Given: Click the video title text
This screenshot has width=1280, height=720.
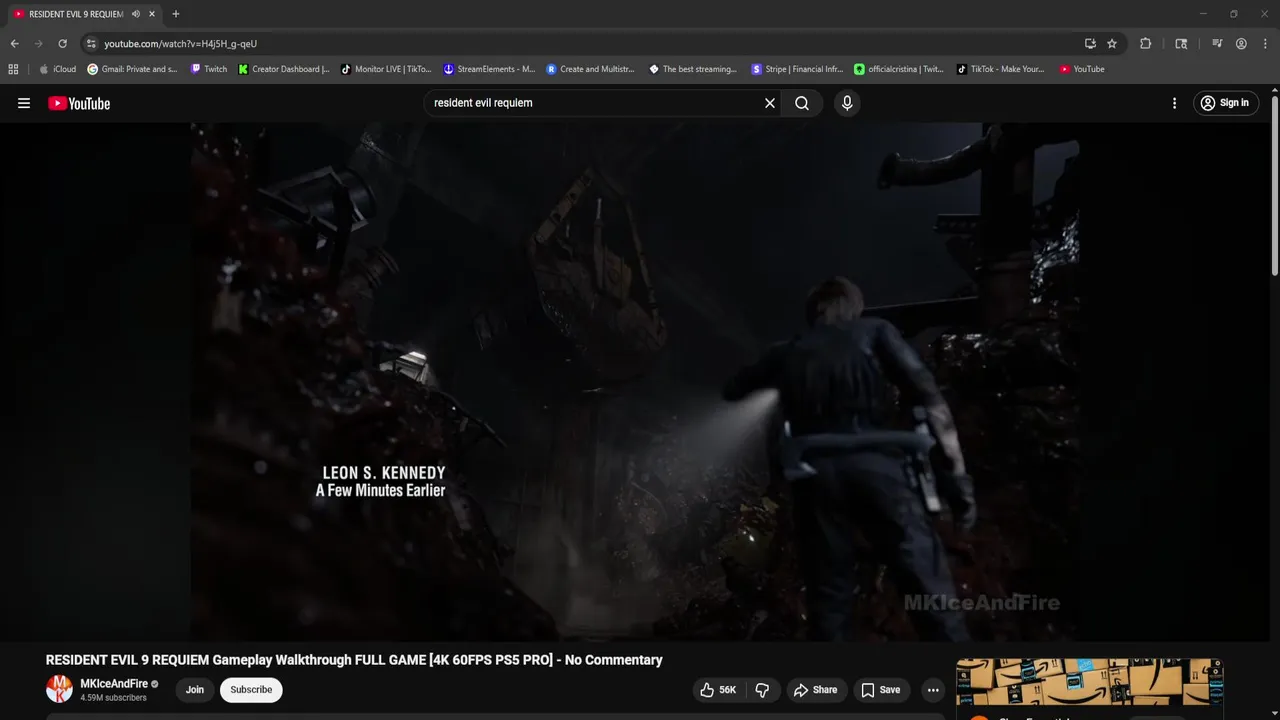Looking at the screenshot, I should click(354, 660).
